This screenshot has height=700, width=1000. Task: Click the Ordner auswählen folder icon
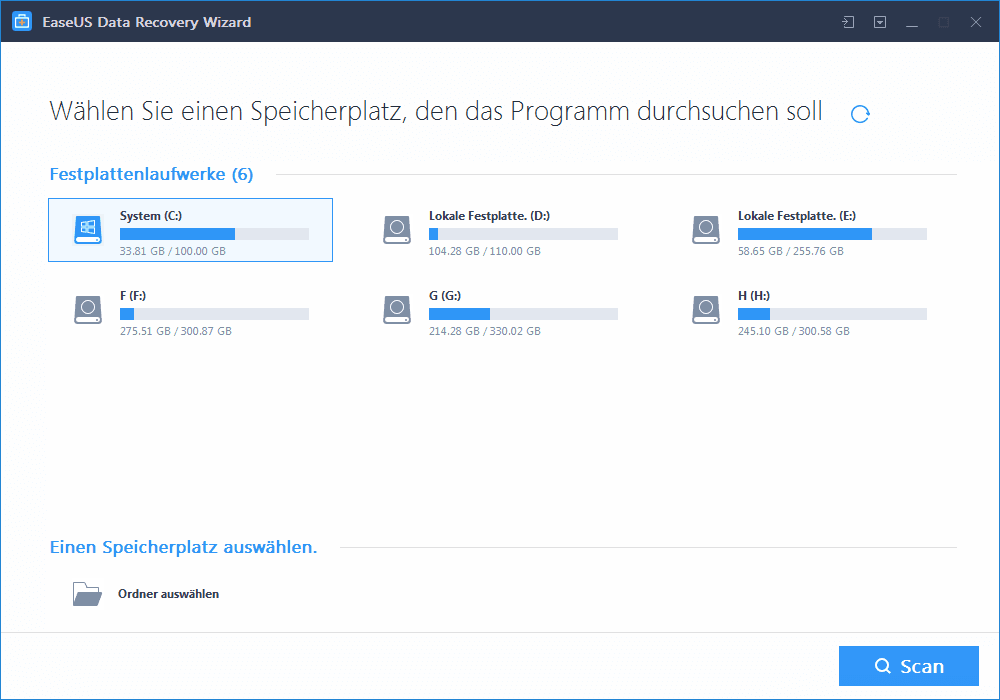88,592
